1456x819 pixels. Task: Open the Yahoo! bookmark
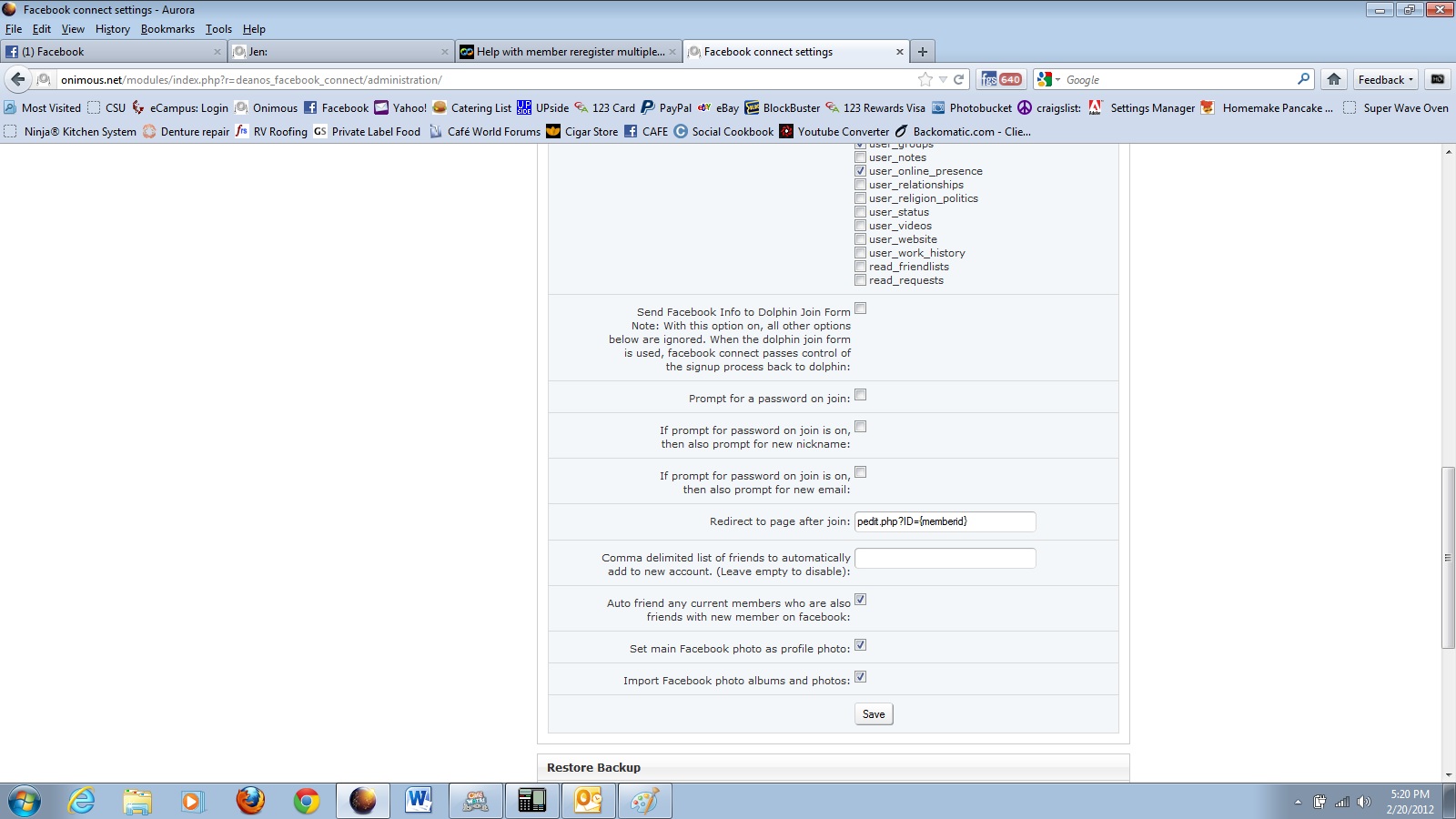tap(400, 107)
